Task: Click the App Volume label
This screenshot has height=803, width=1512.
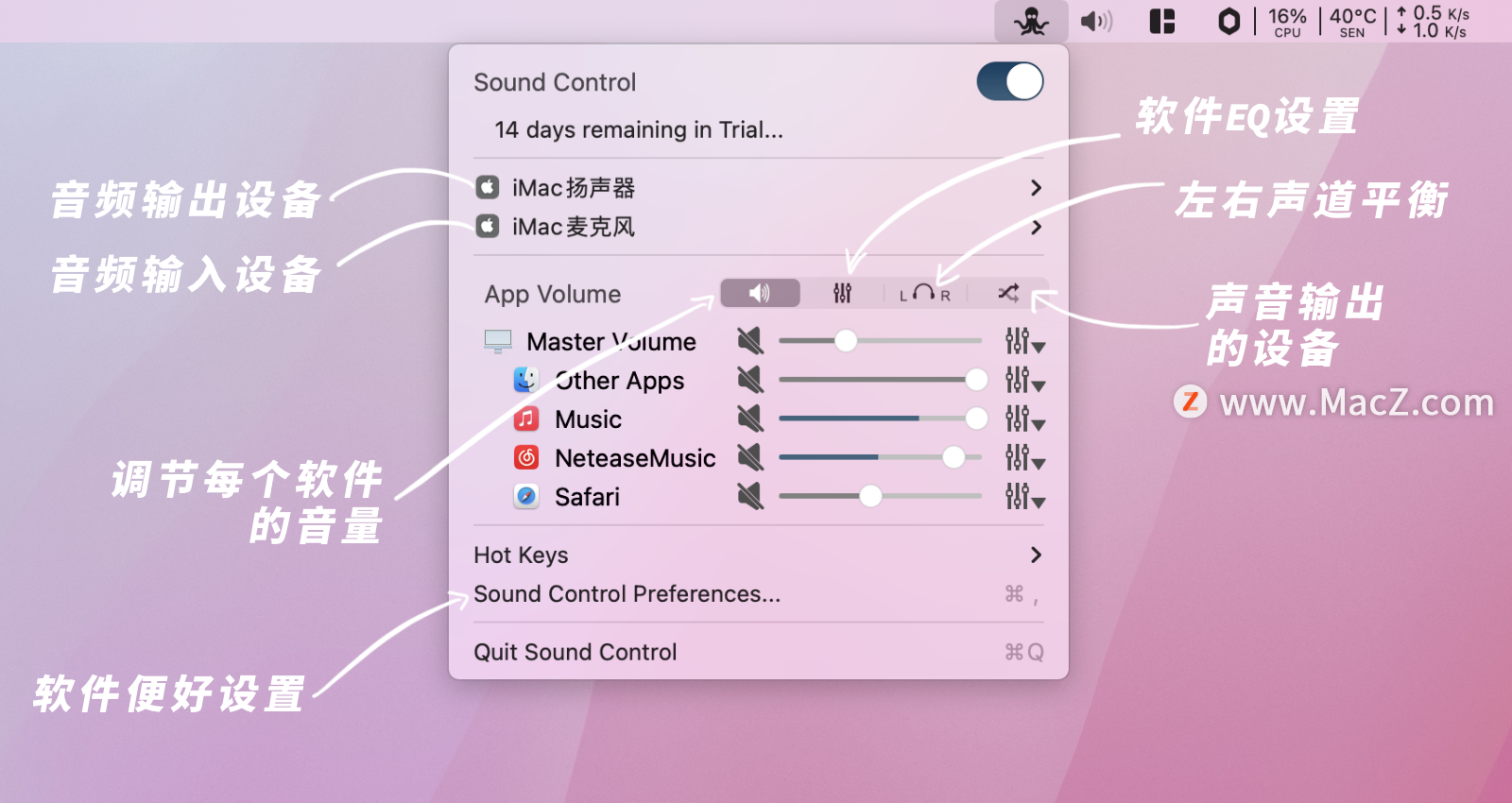Action: tap(553, 294)
